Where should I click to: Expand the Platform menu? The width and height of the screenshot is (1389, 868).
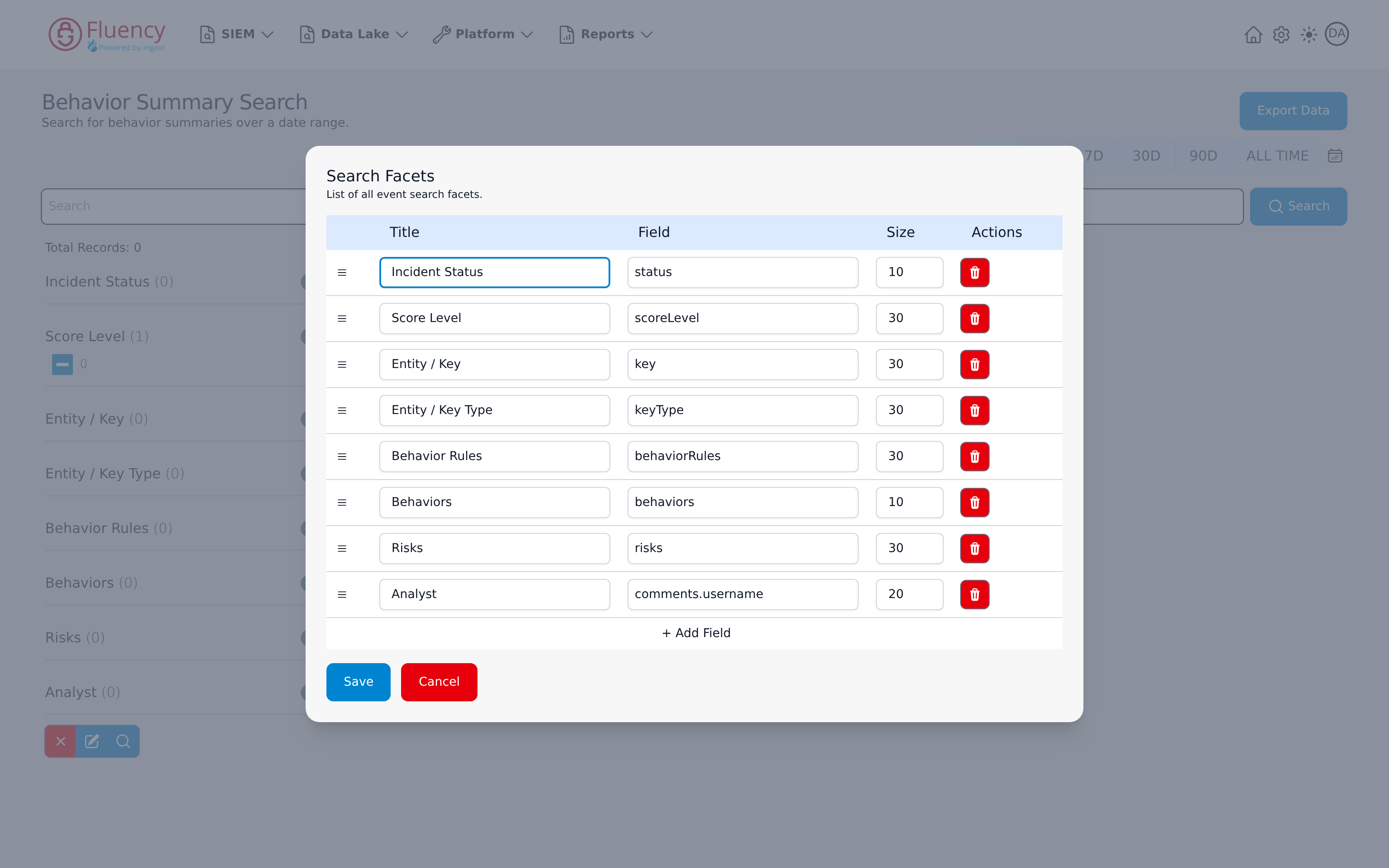[483, 34]
